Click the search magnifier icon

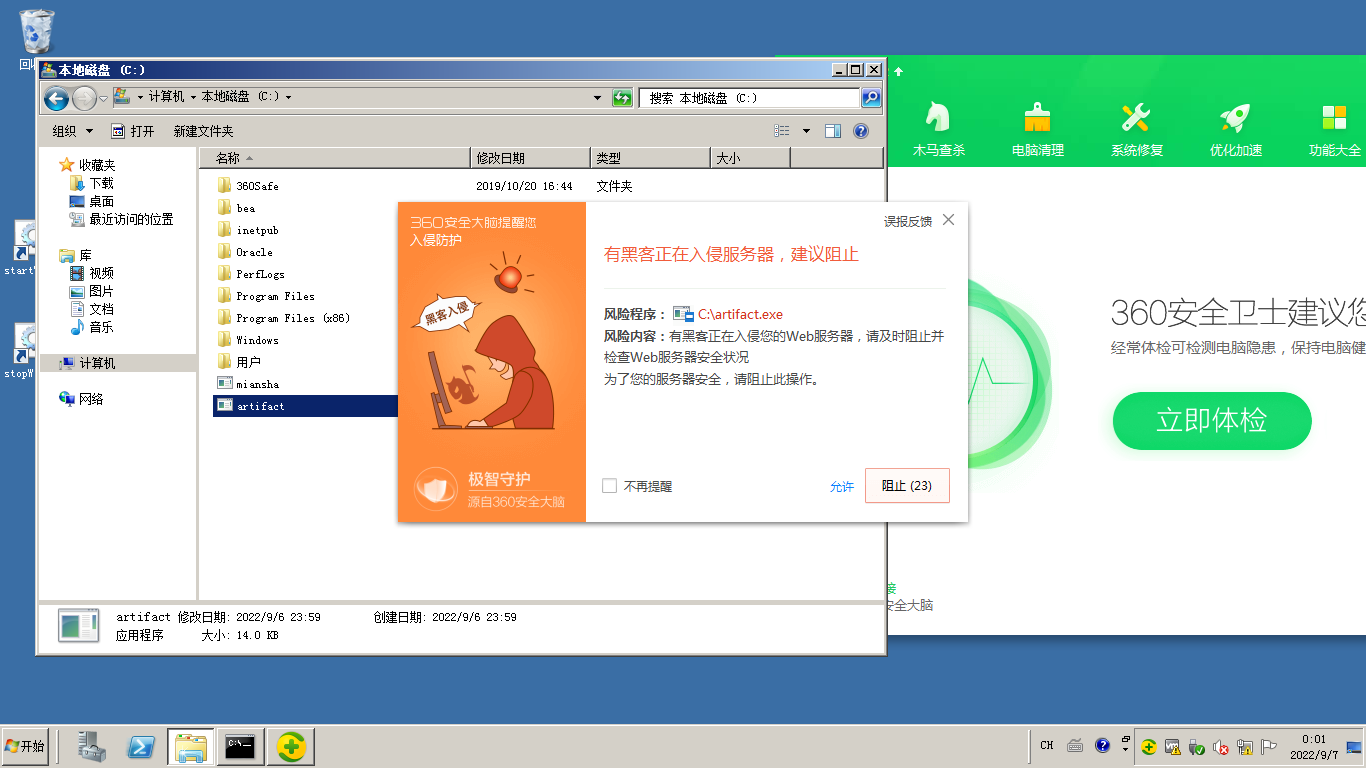coord(871,97)
